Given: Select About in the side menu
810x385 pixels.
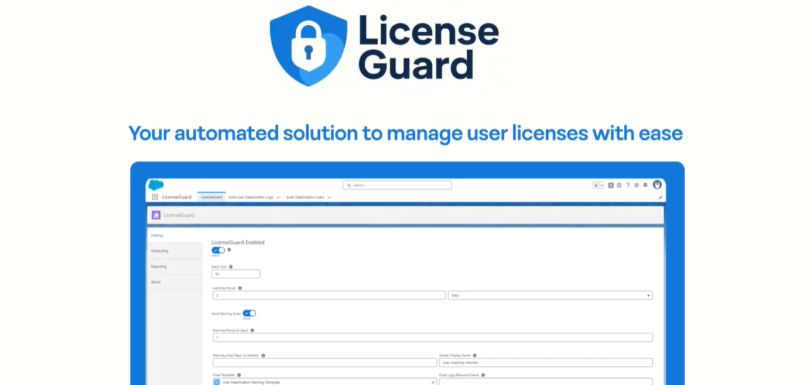Looking at the screenshot, I should (x=174, y=282).
